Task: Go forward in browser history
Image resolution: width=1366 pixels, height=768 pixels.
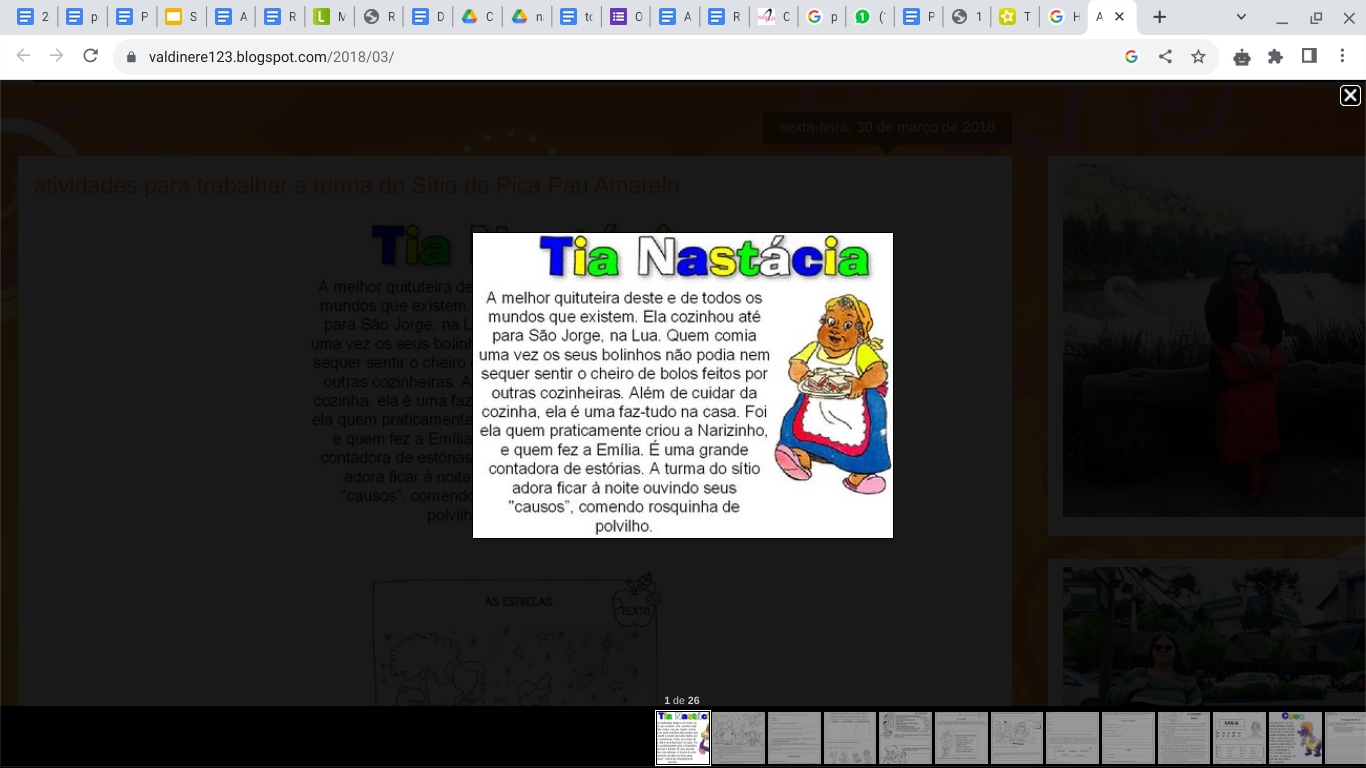Action: click(57, 57)
